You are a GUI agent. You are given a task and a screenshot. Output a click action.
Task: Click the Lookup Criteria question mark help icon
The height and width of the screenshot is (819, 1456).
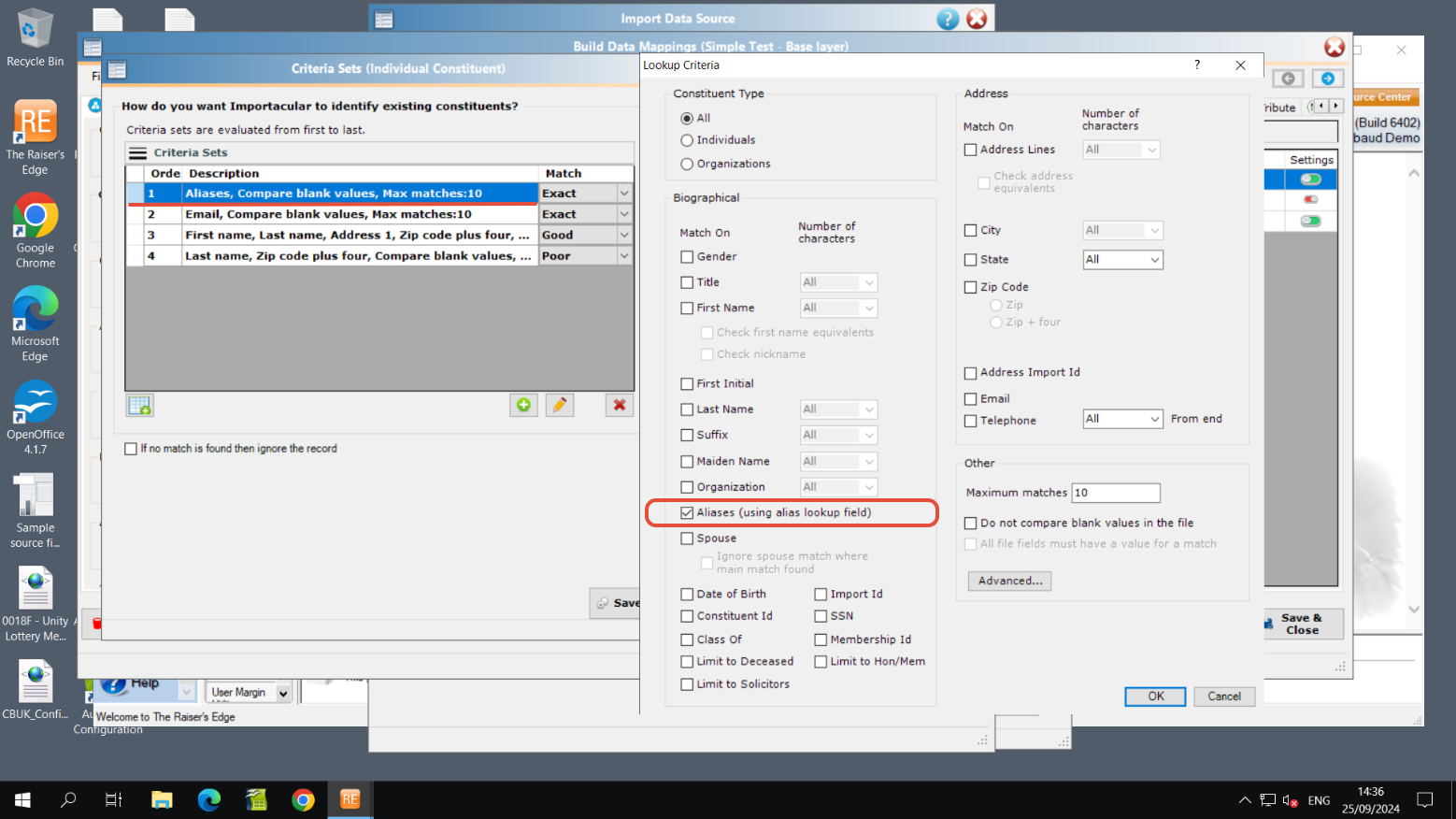[x=1196, y=65]
